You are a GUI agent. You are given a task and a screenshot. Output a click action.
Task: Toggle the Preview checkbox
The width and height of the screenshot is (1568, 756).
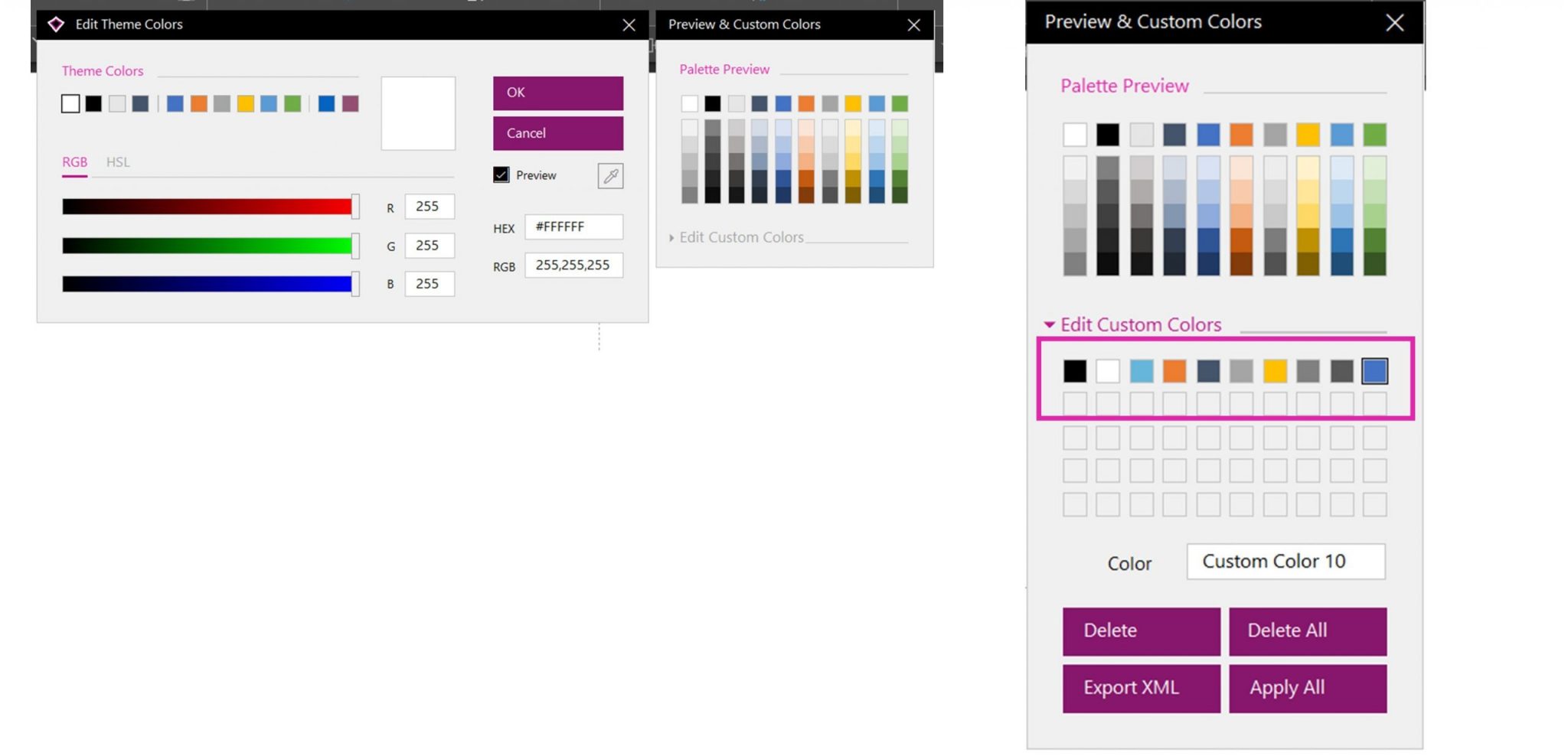501,175
